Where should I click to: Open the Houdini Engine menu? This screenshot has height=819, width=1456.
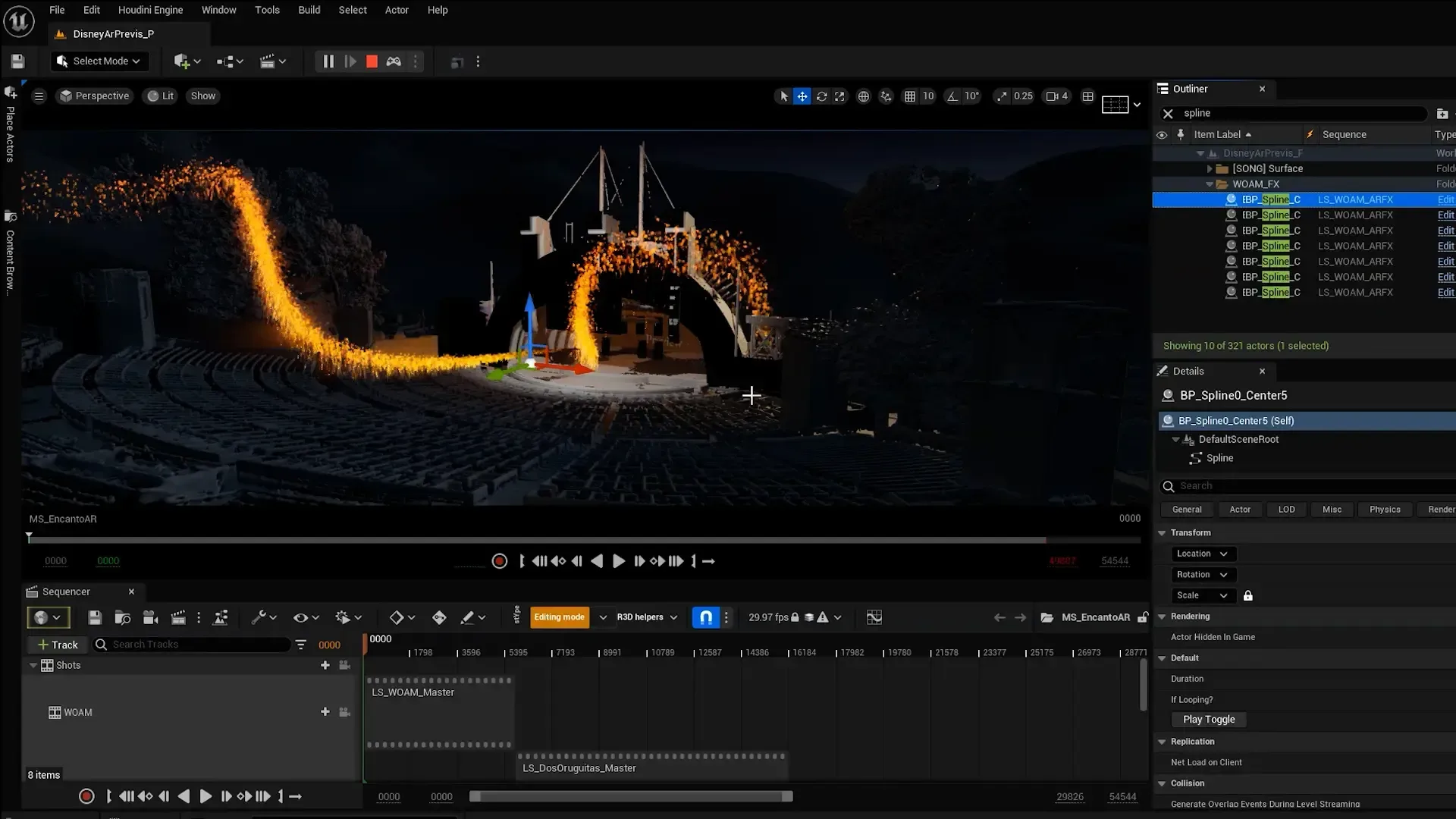[150, 10]
